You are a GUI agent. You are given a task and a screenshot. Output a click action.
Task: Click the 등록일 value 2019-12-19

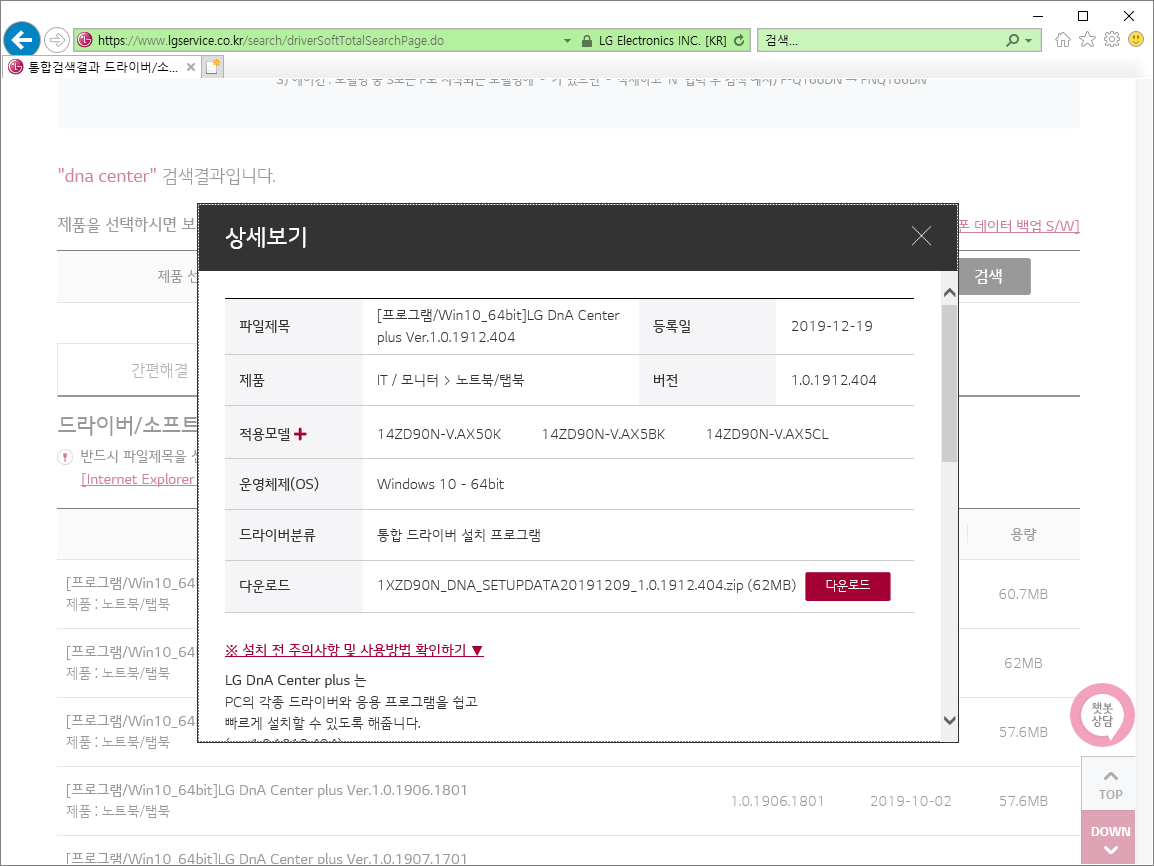832,326
